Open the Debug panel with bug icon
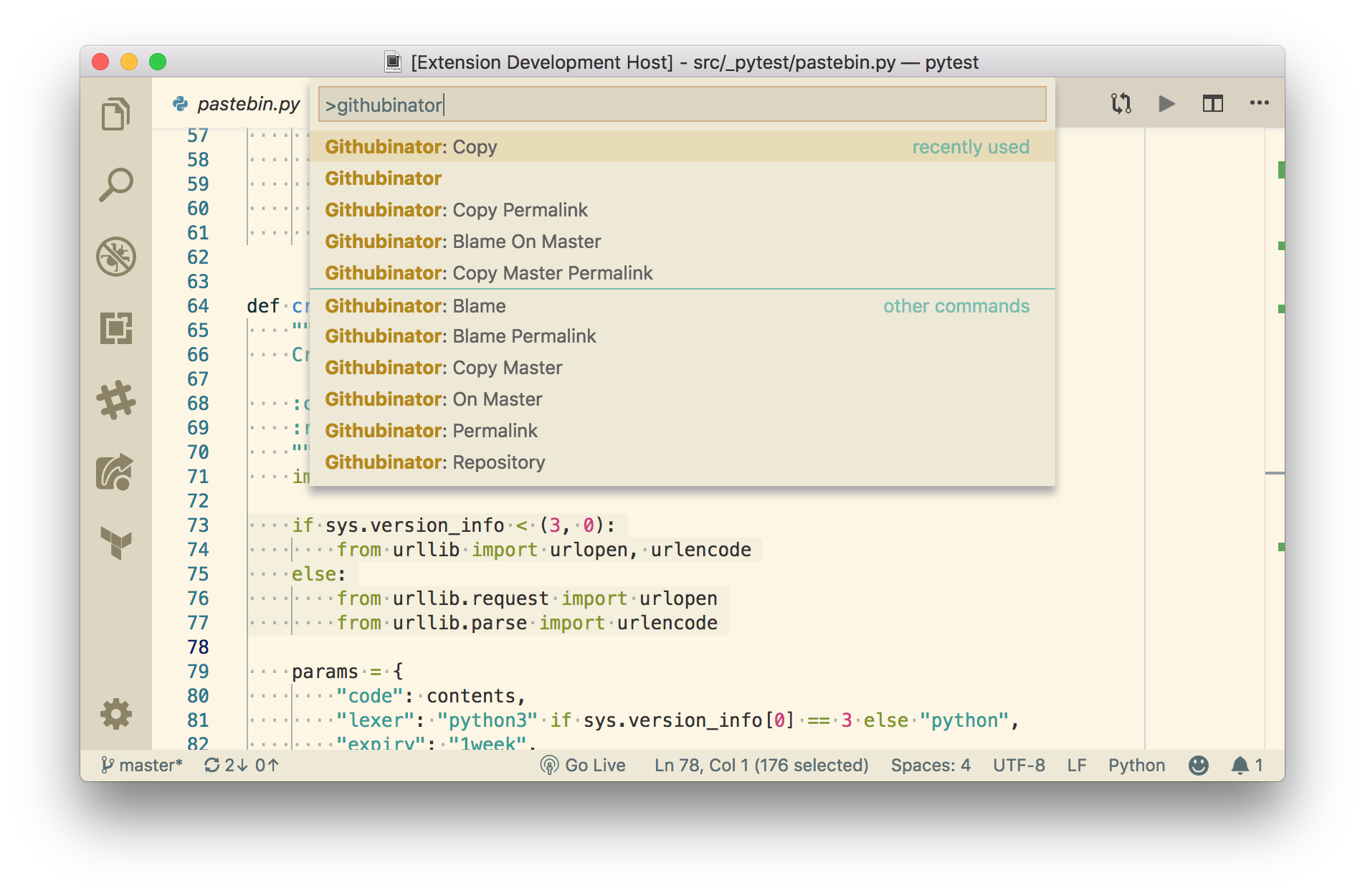This screenshot has width=1365, height=896. [x=115, y=257]
